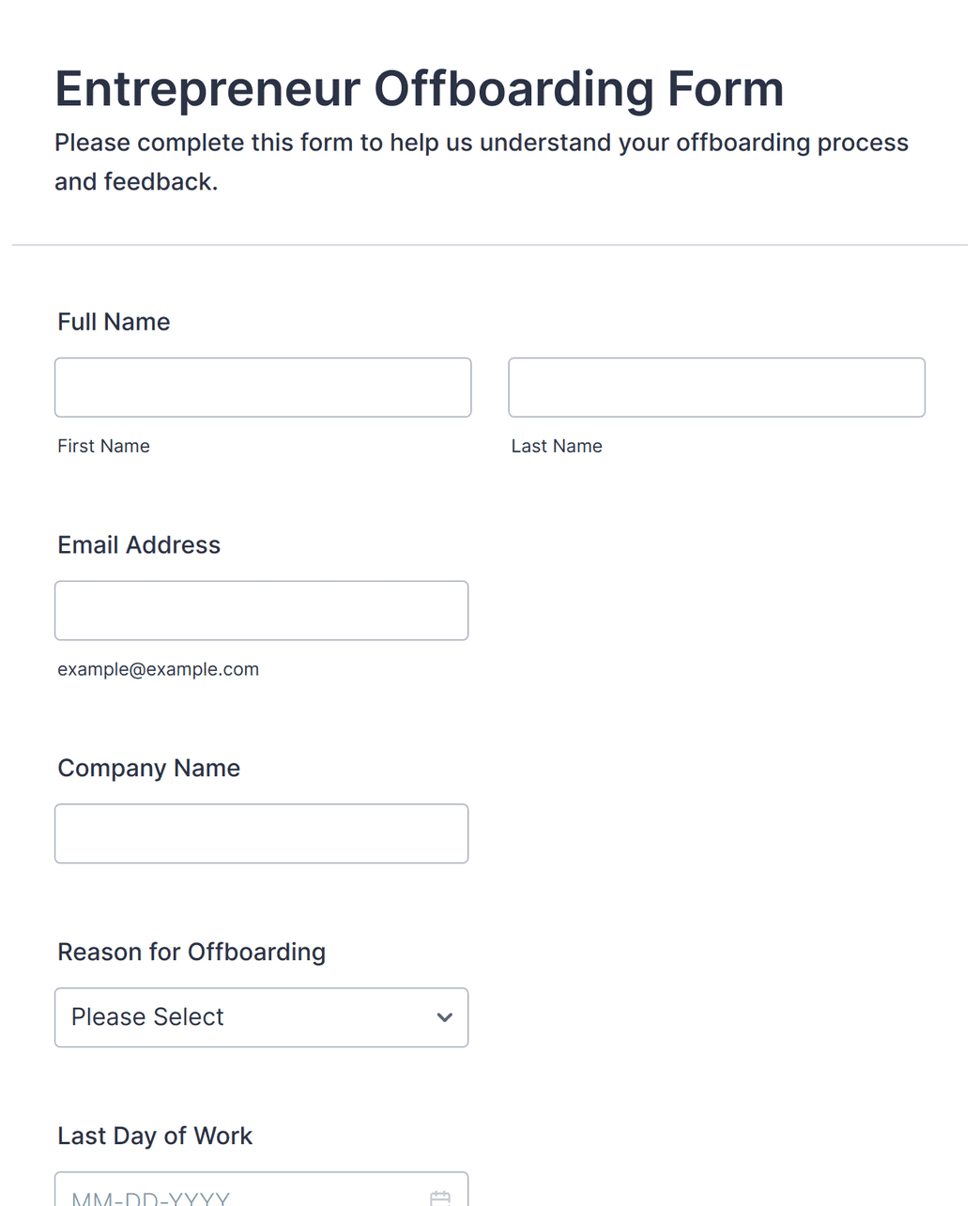
Task: Select the Last Day of Work date field
Action: 261,1189
